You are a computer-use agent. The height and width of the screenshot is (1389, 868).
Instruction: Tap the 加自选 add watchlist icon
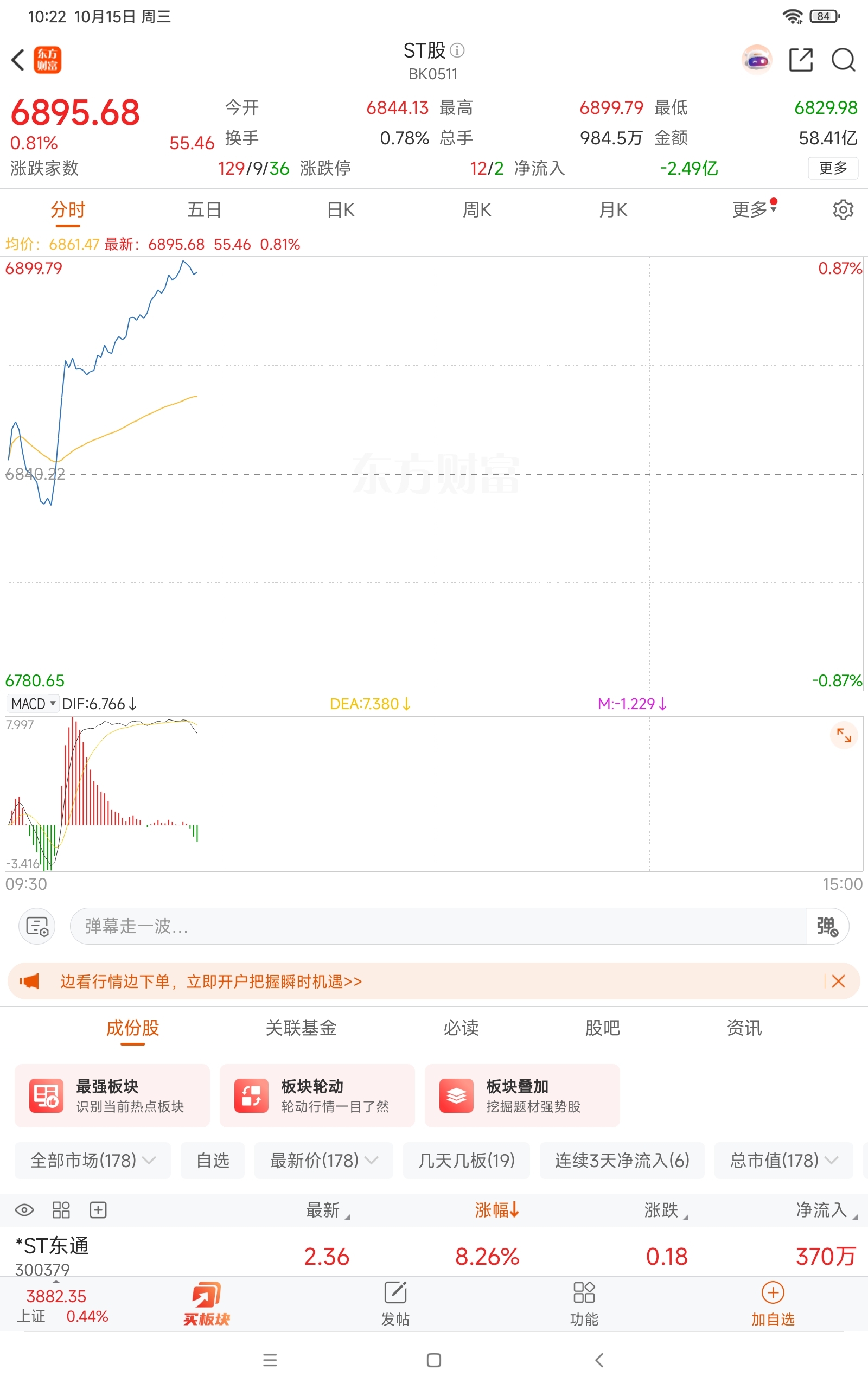point(773,1304)
